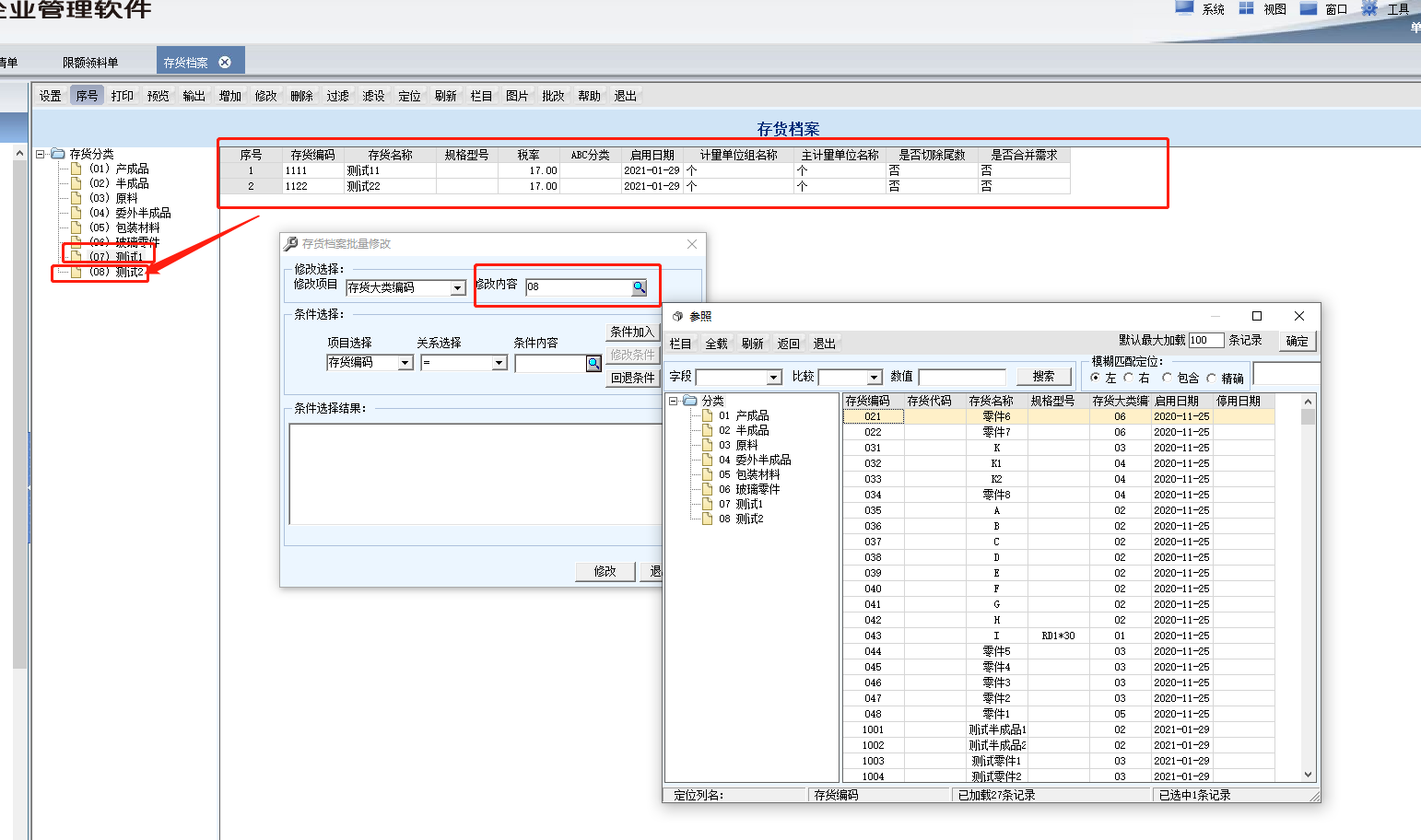Viewport: 1421px width, 840px height.
Task: Select the 1003 测试零件1 row in 参照 table
Action: 1059,761
